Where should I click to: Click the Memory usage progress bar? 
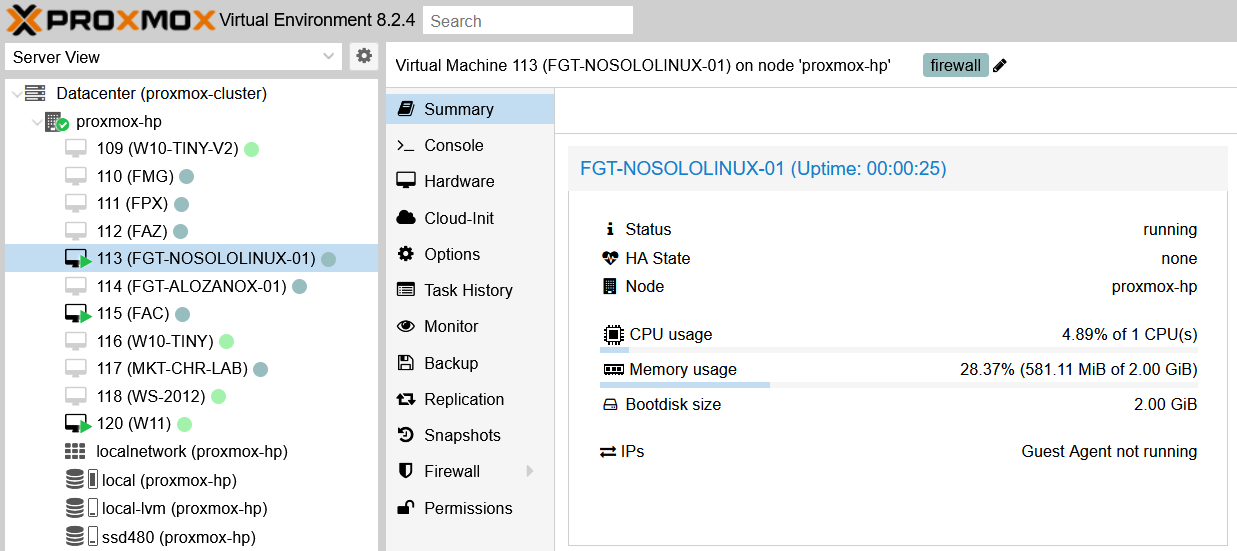point(899,384)
